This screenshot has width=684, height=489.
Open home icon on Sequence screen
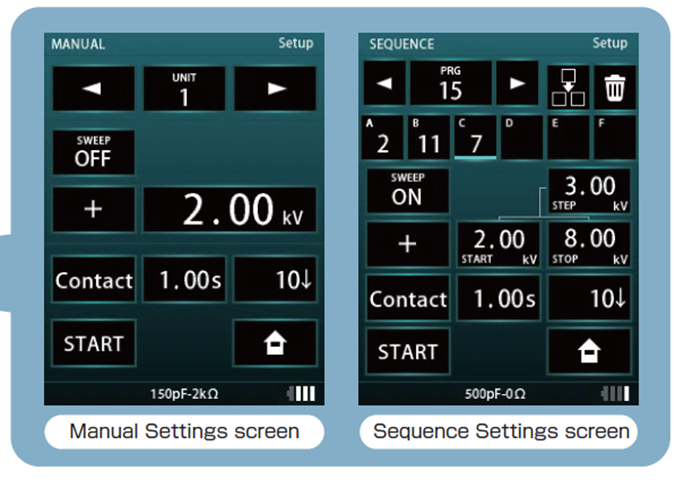[589, 352]
